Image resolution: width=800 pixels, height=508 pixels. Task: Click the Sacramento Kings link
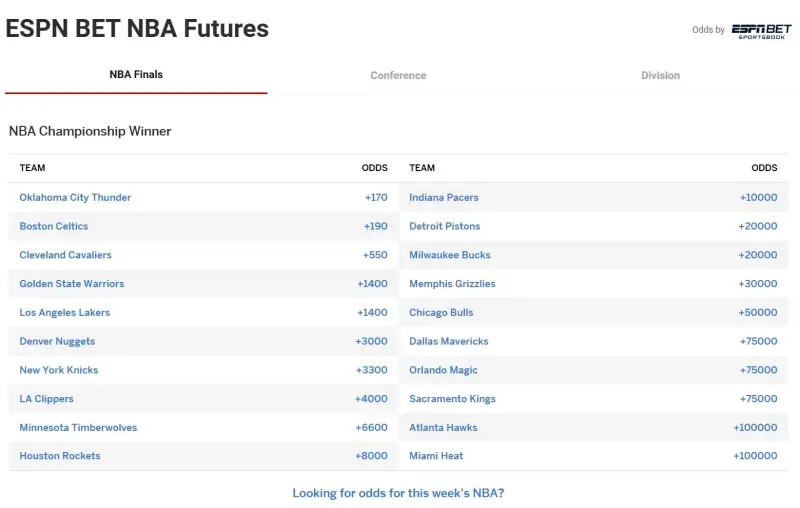coord(452,399)
